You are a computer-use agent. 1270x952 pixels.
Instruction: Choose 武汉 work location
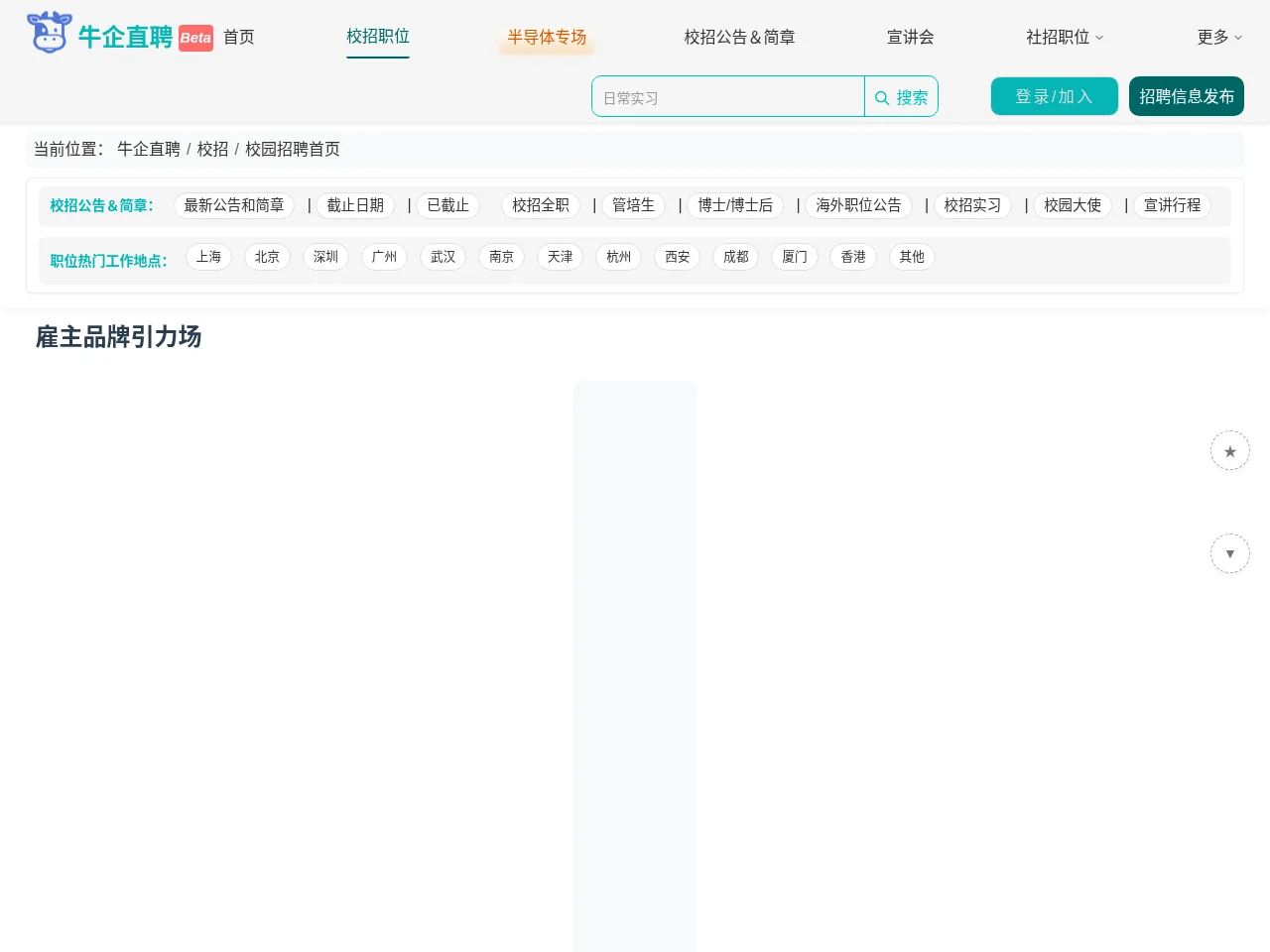(x=443, y=257)
